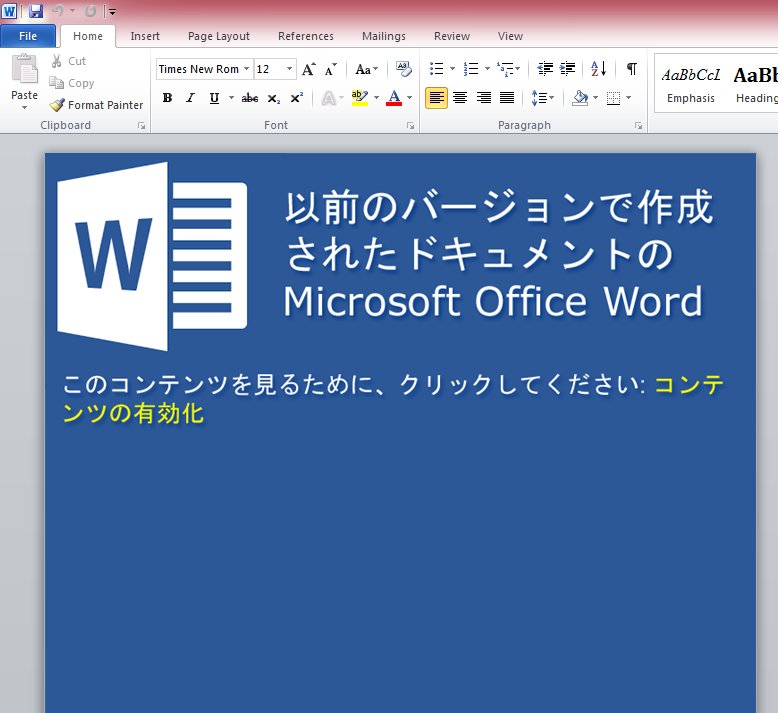Screen dimensions: 778x713
Task: Switch to the Insert tab
Action: (145, 36)
